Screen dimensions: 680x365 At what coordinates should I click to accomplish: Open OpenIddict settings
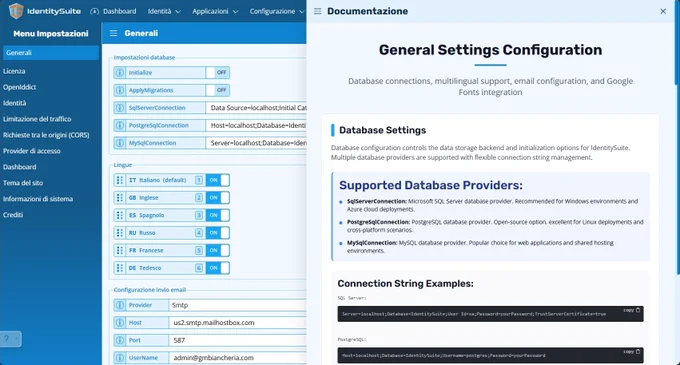(x=20, y=87)
